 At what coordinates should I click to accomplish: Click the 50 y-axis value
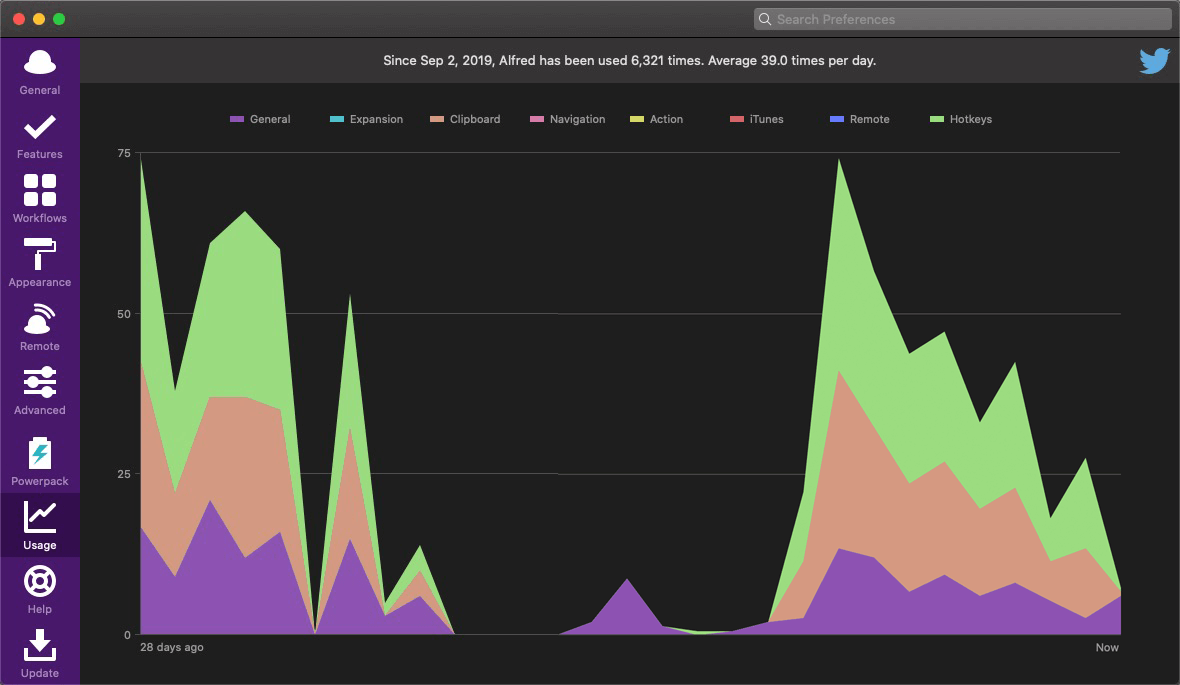click(x=124, y=314)
